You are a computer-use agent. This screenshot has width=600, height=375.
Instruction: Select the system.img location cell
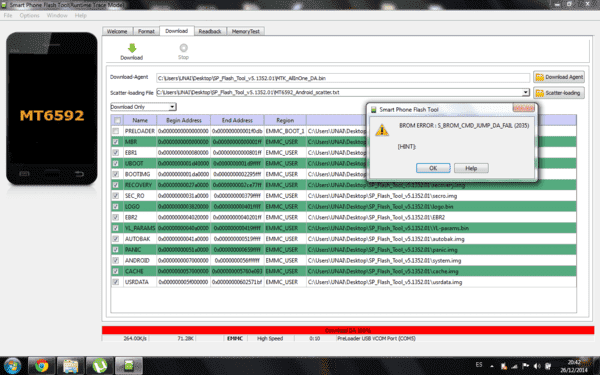(x=441, y=261)
